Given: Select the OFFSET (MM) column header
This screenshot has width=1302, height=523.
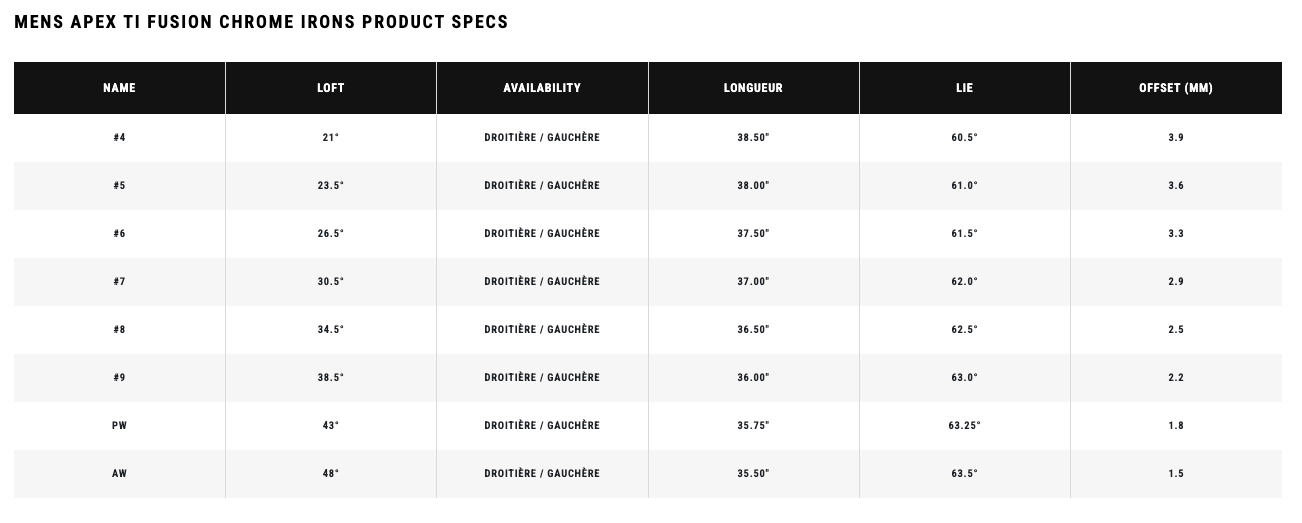Looking at the screenshot, I should pyautogui.click(x=1176, y=88).
